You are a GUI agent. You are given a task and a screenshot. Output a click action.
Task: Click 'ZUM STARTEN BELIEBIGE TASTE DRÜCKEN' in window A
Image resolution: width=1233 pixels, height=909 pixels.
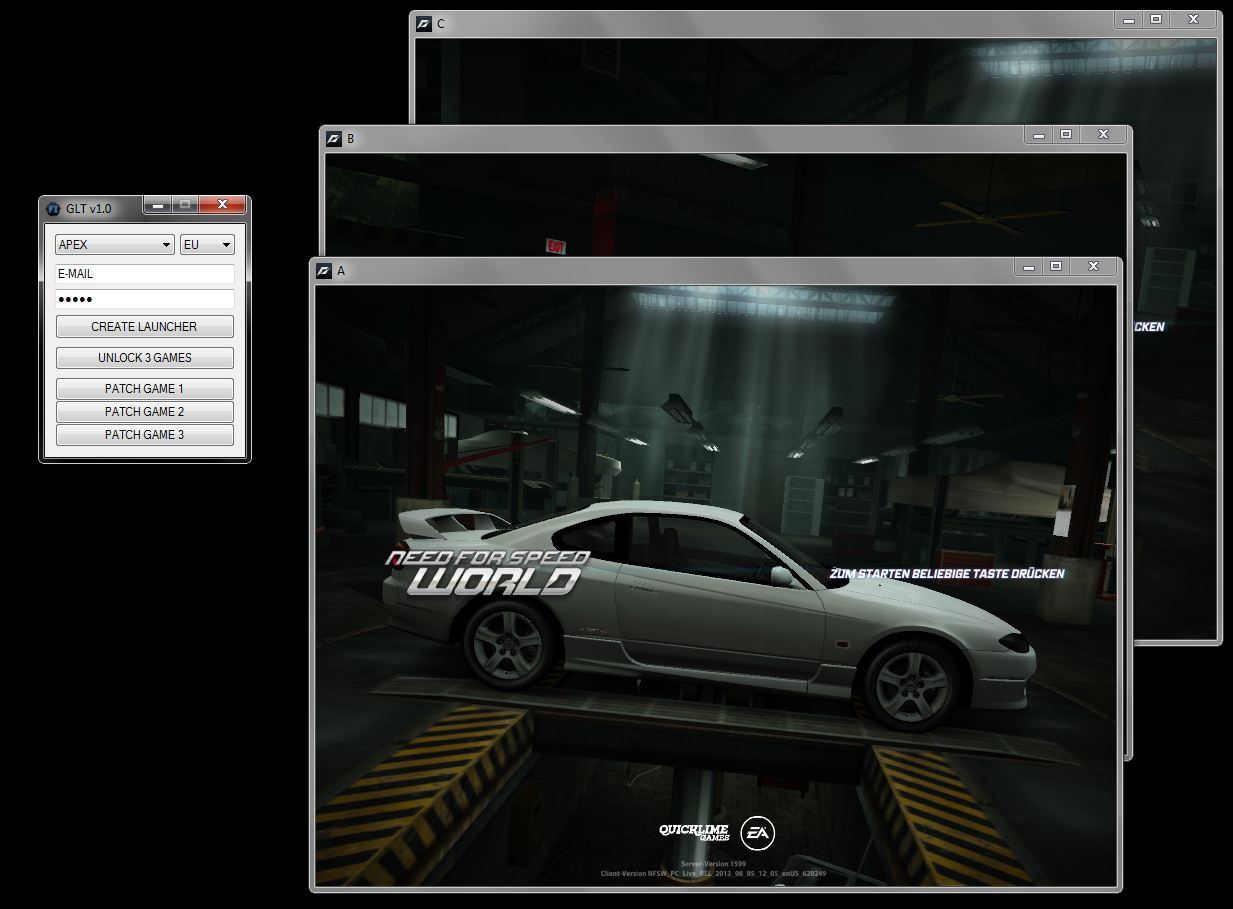click(947, 574)
